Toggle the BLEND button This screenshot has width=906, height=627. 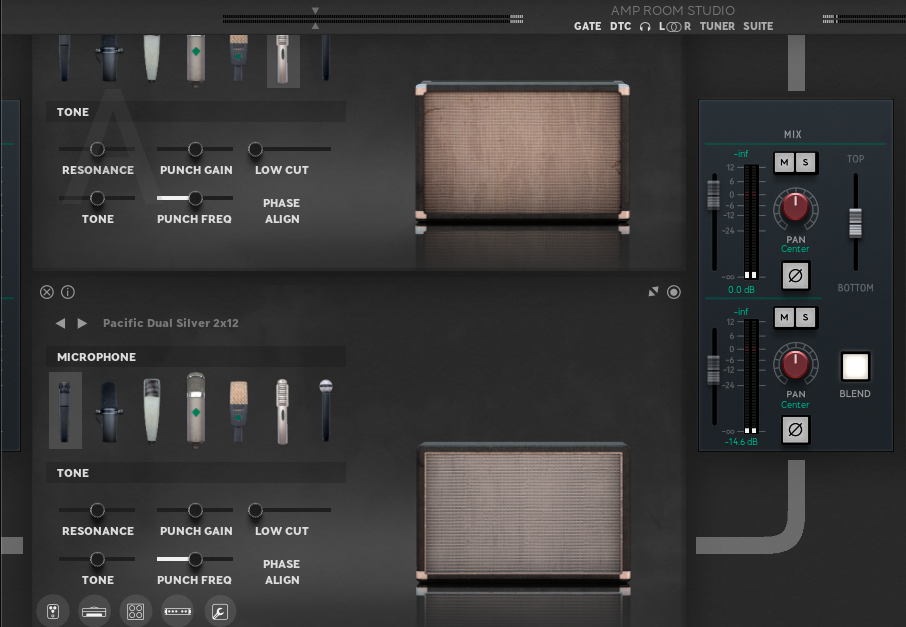point(855,367)
